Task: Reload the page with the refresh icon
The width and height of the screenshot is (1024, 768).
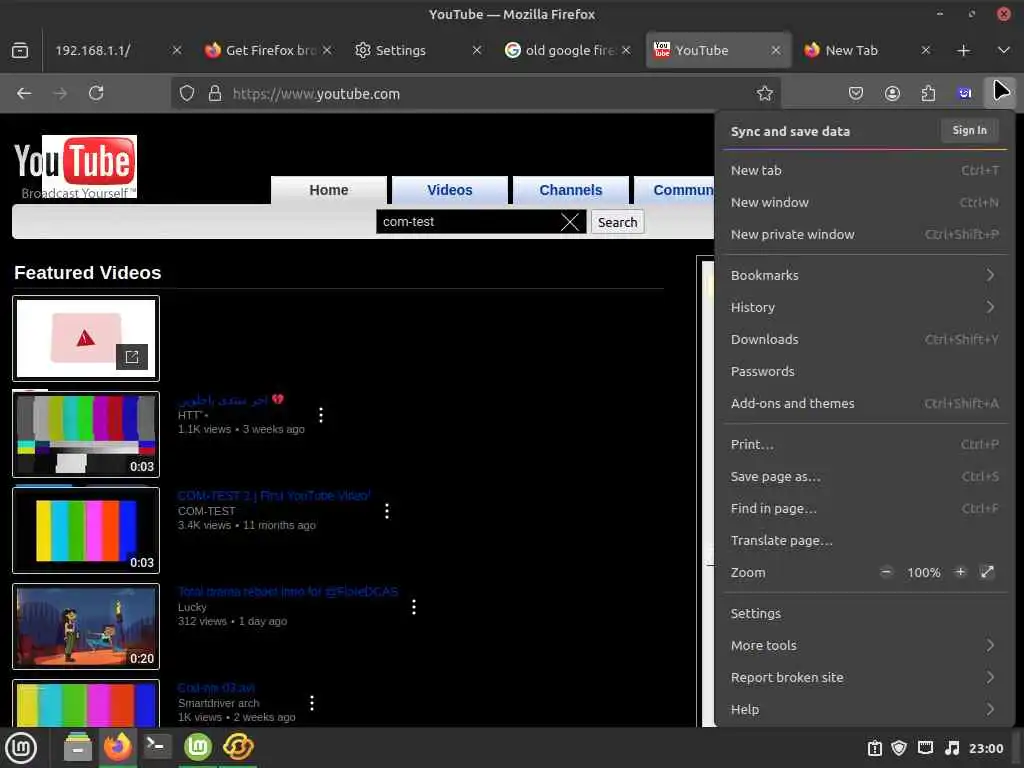Action: (96, 93)
